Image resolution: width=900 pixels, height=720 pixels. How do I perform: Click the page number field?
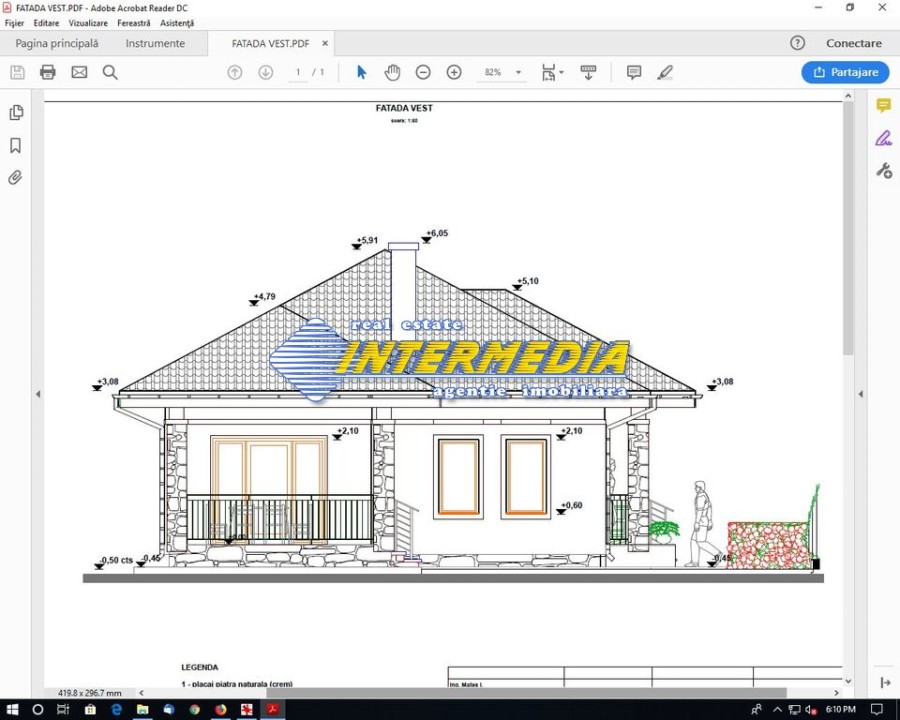point(298,72)
